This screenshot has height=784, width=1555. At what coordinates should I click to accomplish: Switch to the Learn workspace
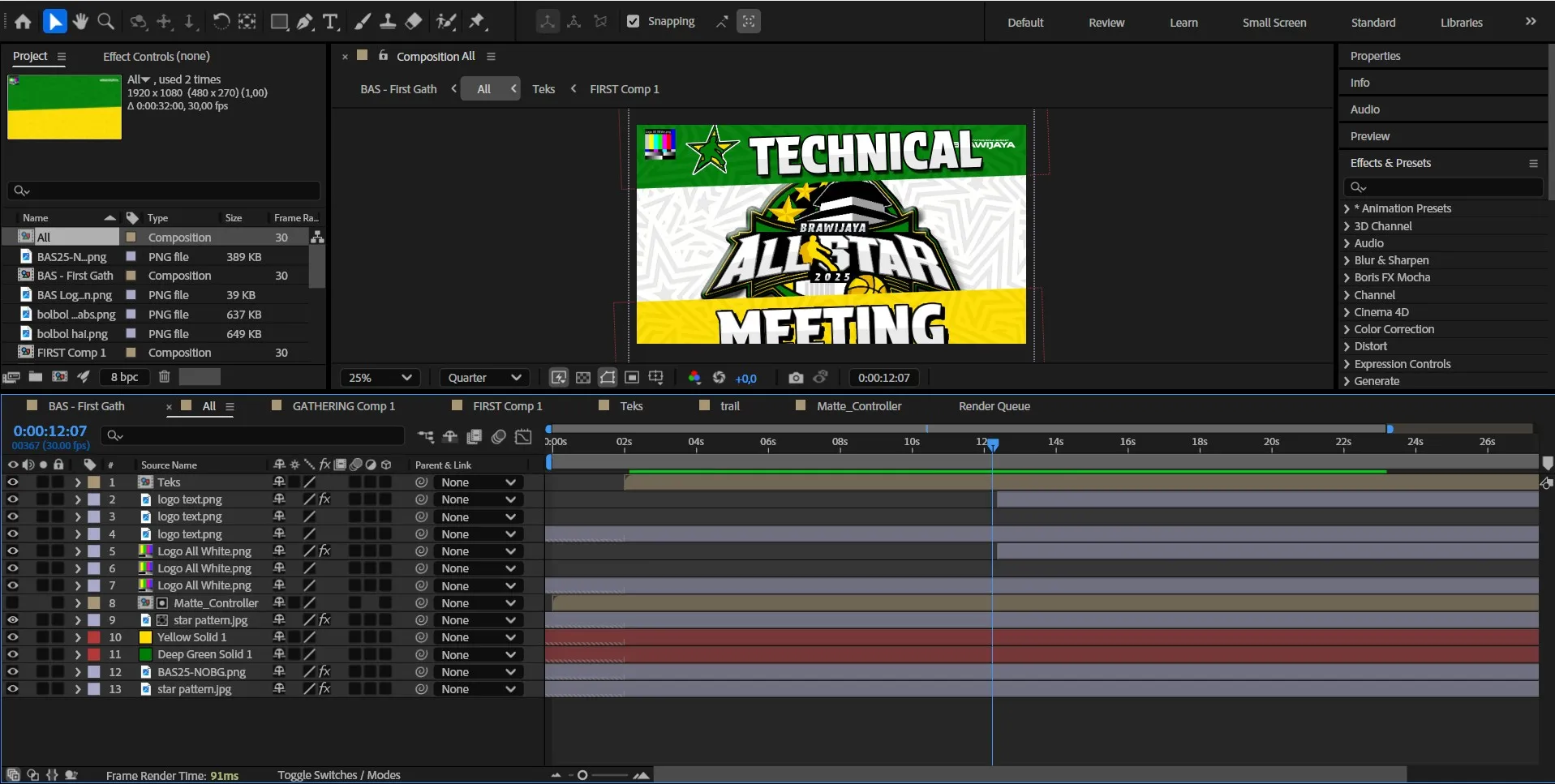click(x=1183, y=23)
